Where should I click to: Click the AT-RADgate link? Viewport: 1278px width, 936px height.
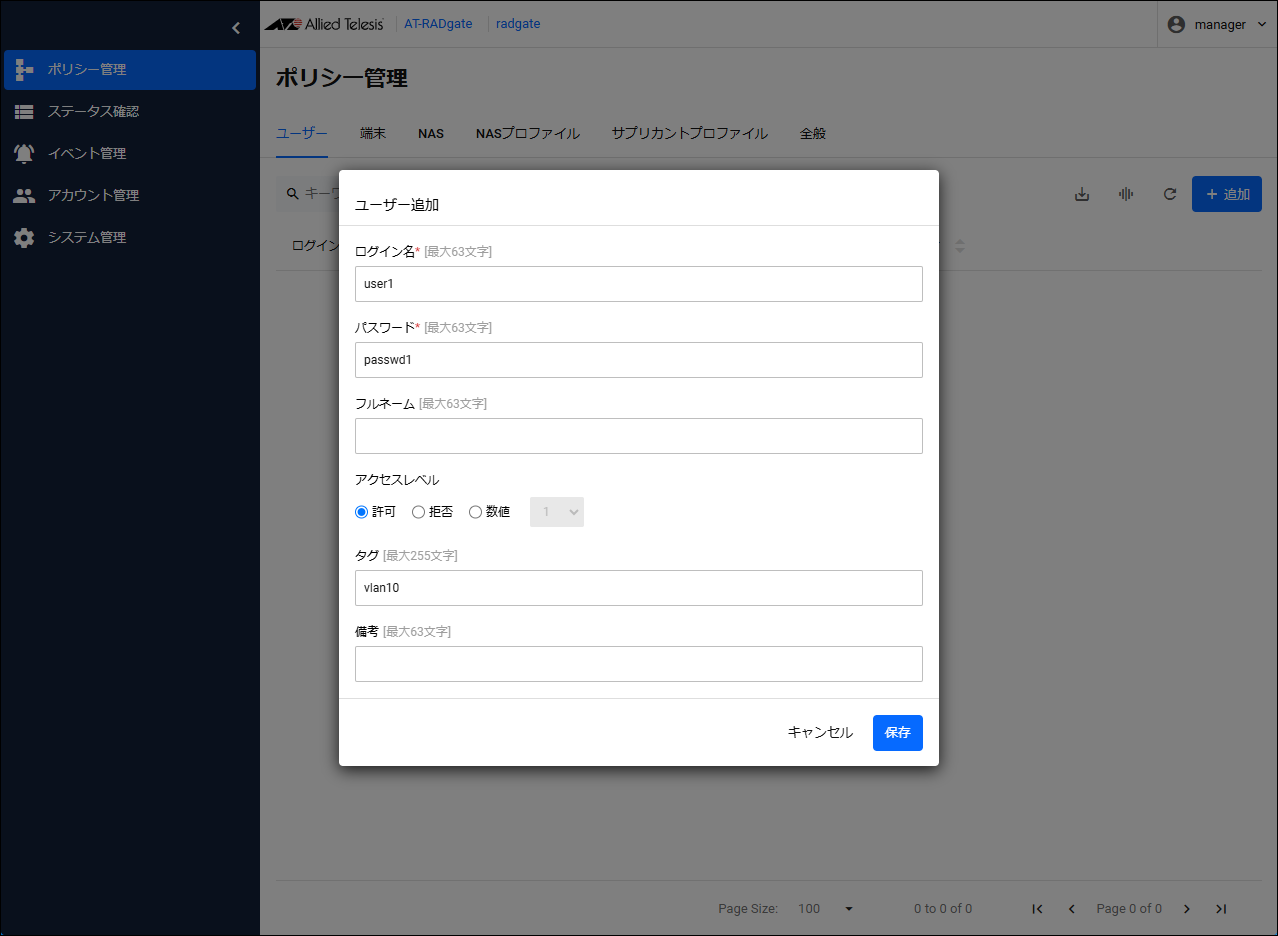tap(438, 24)
